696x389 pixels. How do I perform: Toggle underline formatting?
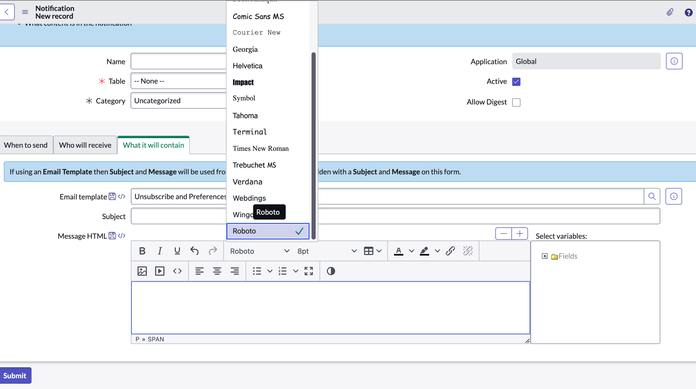177,251
